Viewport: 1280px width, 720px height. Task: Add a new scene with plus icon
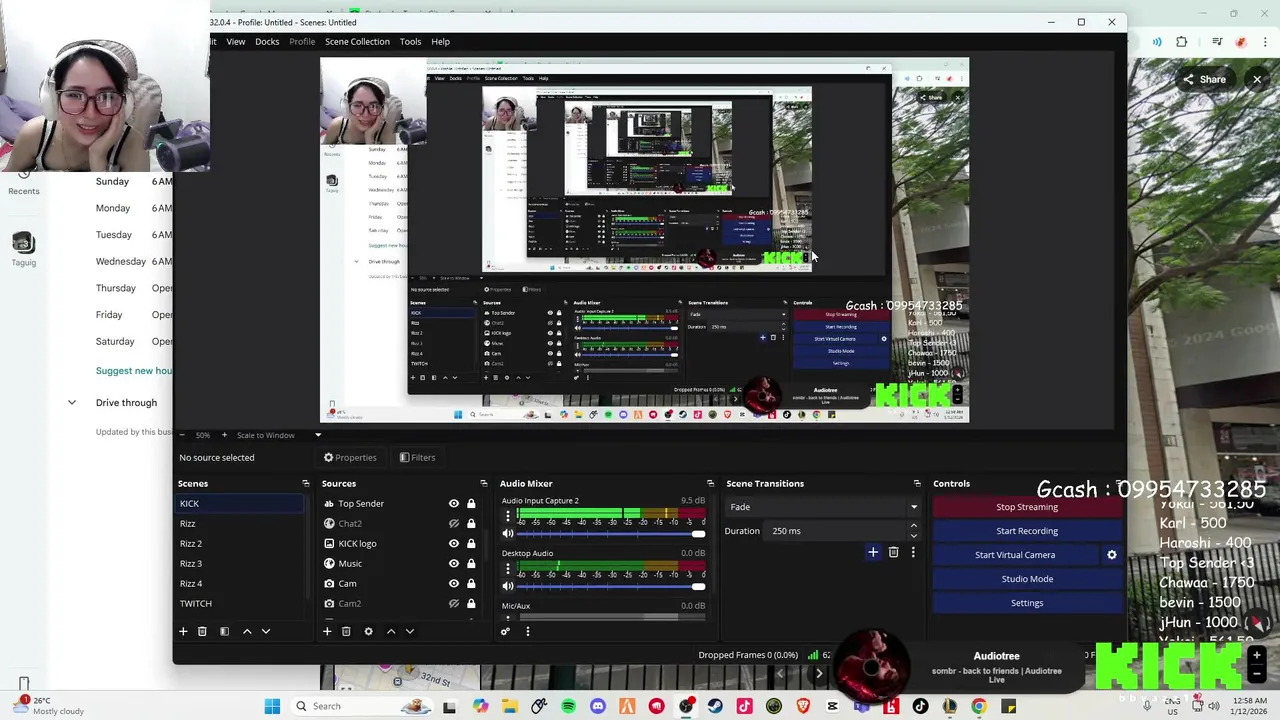pyautogui.click(x=183, y=631)
